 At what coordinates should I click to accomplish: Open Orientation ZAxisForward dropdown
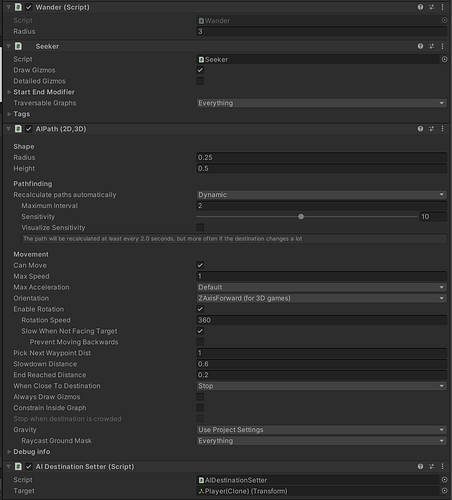click(322, 298)
